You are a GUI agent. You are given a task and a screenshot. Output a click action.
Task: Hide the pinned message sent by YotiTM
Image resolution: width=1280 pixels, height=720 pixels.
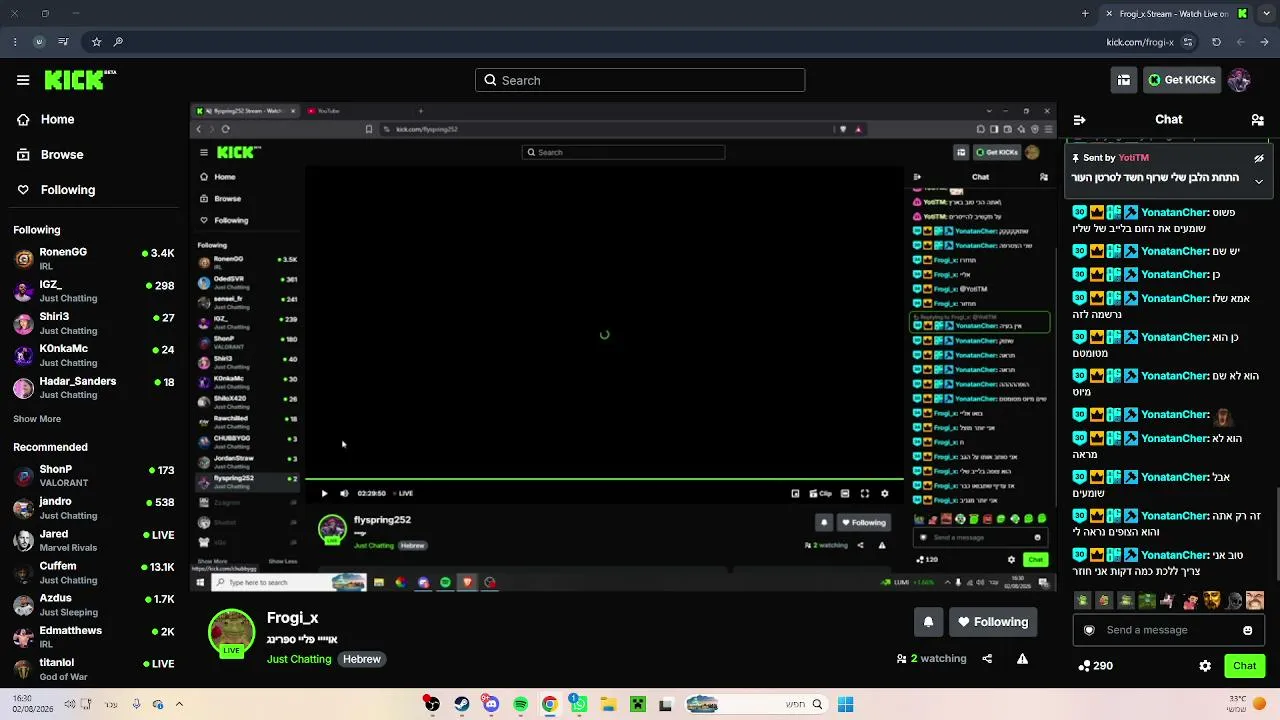(x=1259, y=158)
